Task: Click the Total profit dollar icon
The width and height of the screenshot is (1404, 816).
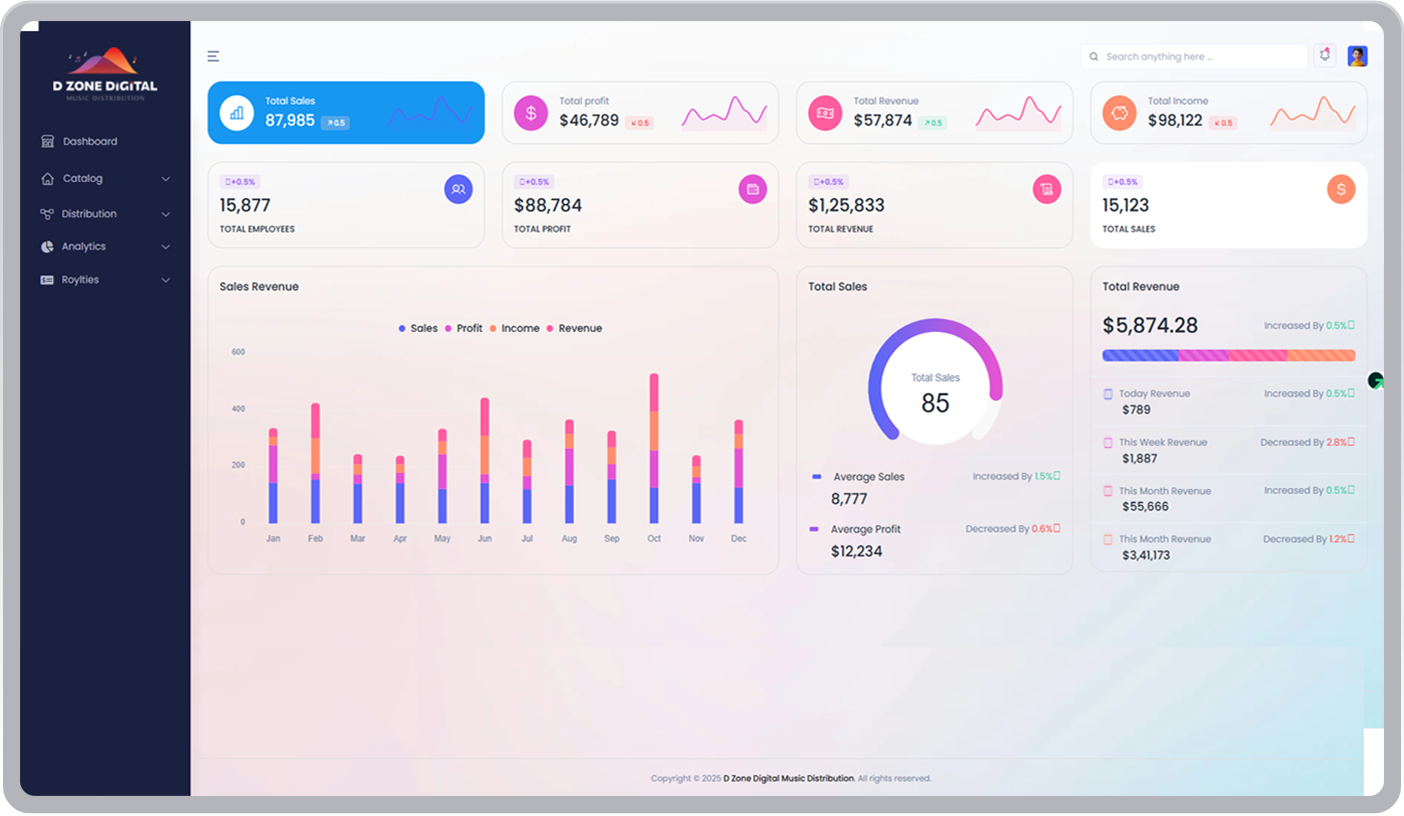Action: click(531, 113)
